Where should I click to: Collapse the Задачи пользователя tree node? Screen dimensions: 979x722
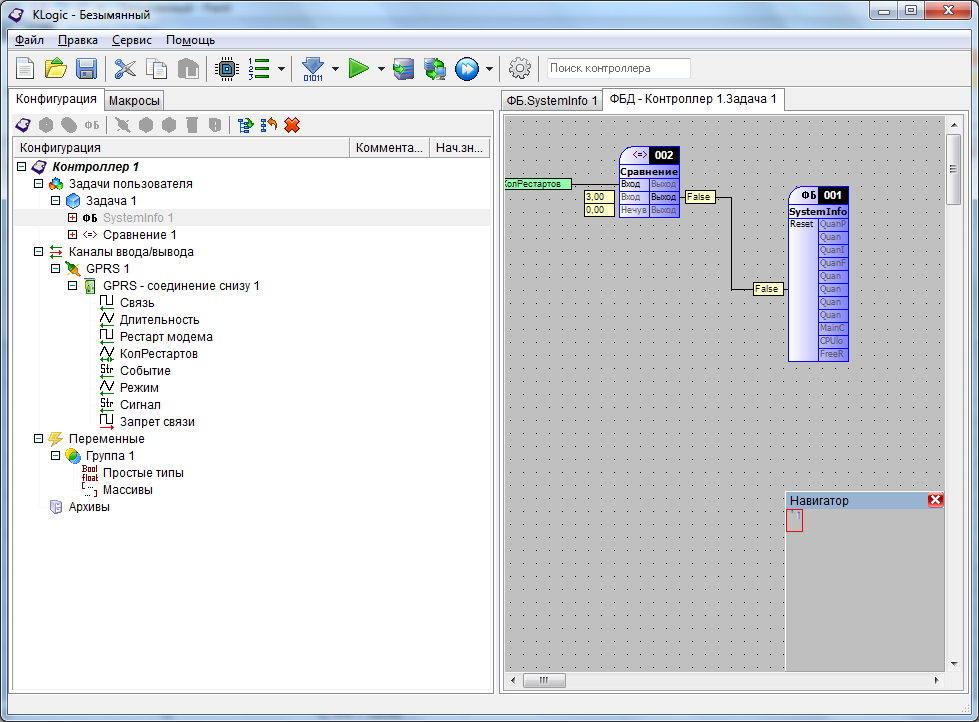tap(39, 184)
